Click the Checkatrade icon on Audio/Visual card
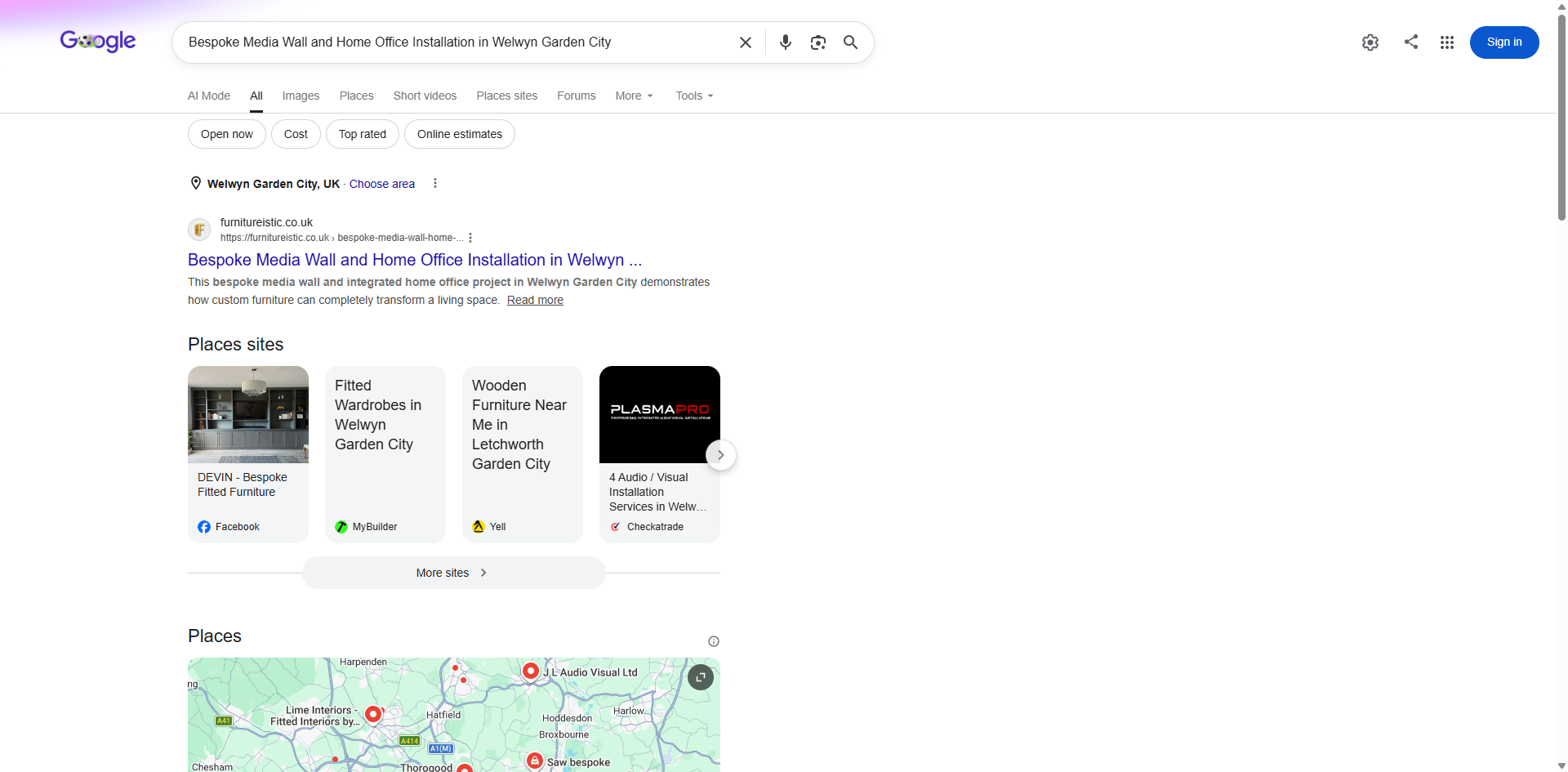The height and width of the screenshot is (772, 1568). tap(616, 527)
